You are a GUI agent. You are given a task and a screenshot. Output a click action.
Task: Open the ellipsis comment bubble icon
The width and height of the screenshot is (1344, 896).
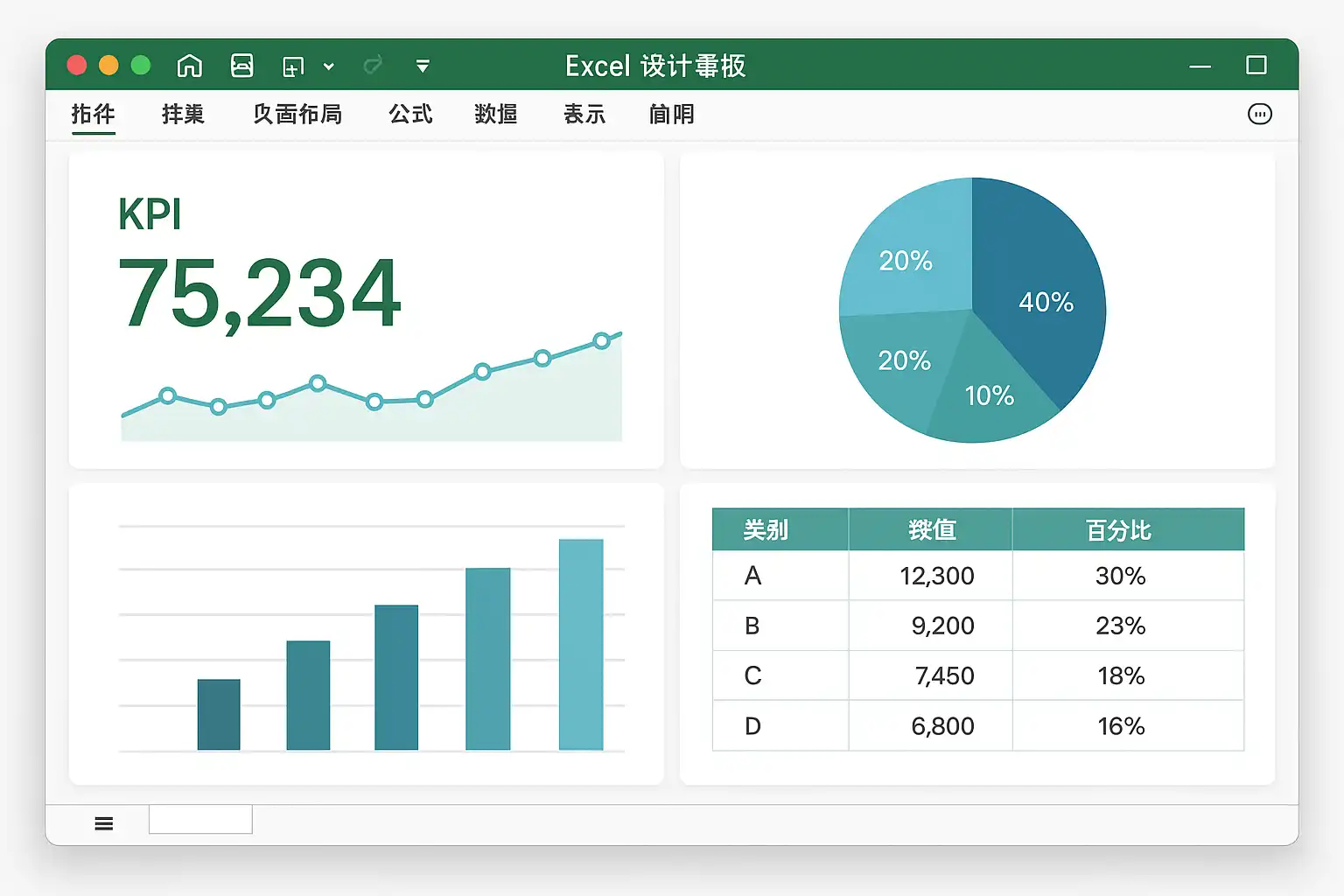click(x=1259, y=114)
